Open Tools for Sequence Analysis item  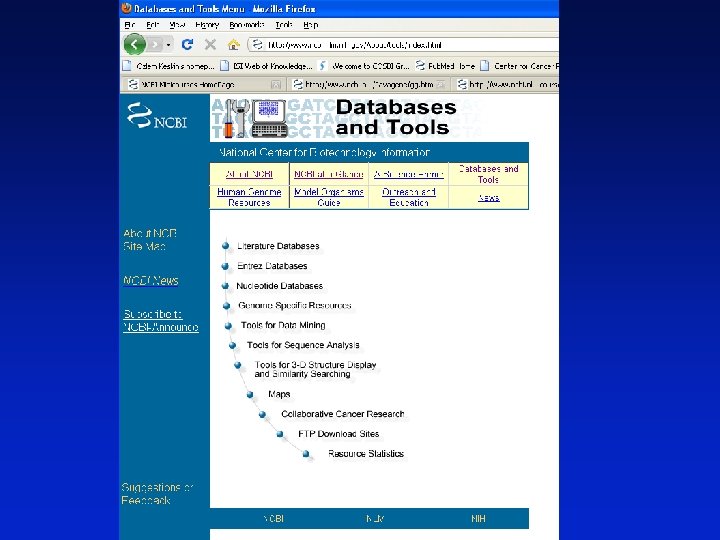(x=303, y=345)
